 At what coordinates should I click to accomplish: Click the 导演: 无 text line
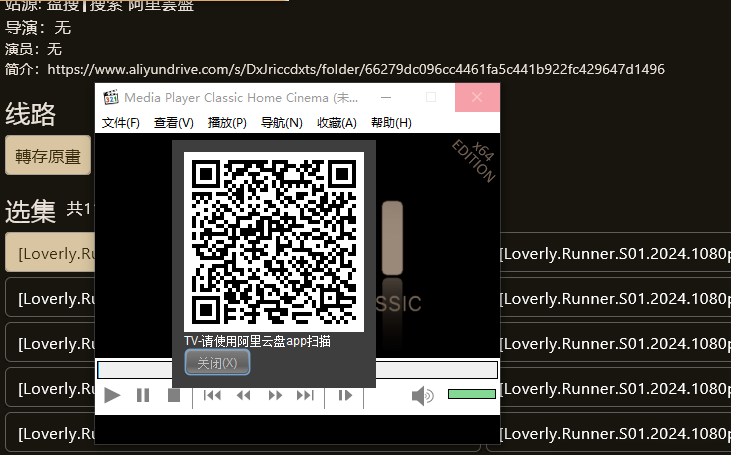pyautogui.click(x=38, y=28)
